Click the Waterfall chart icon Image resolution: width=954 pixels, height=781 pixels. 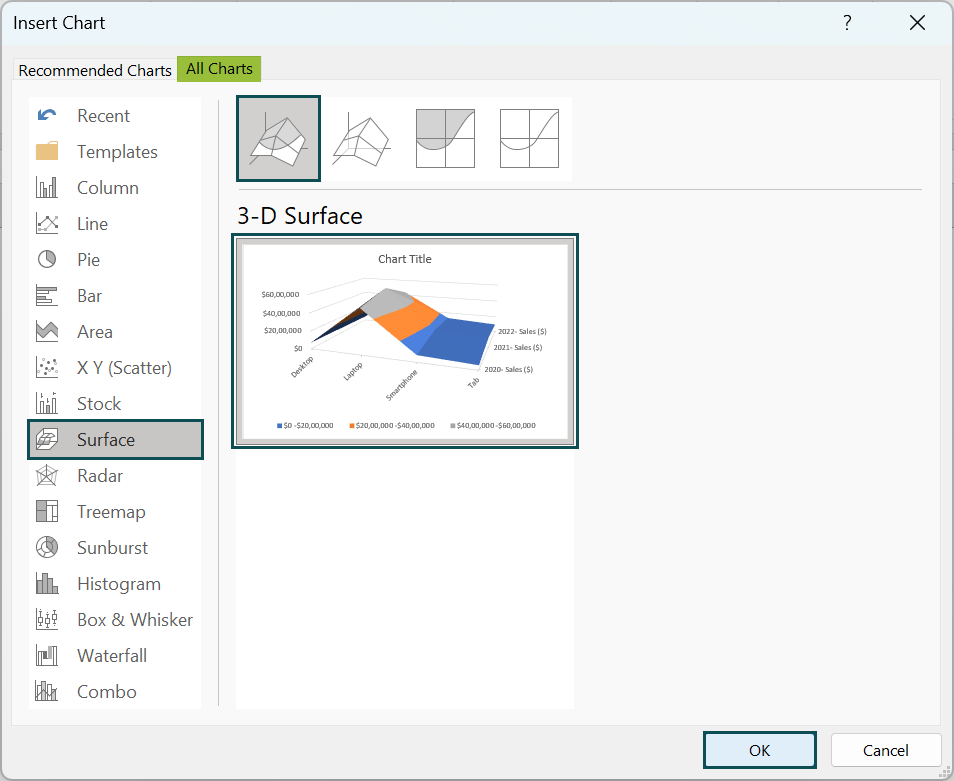point(47,656)
